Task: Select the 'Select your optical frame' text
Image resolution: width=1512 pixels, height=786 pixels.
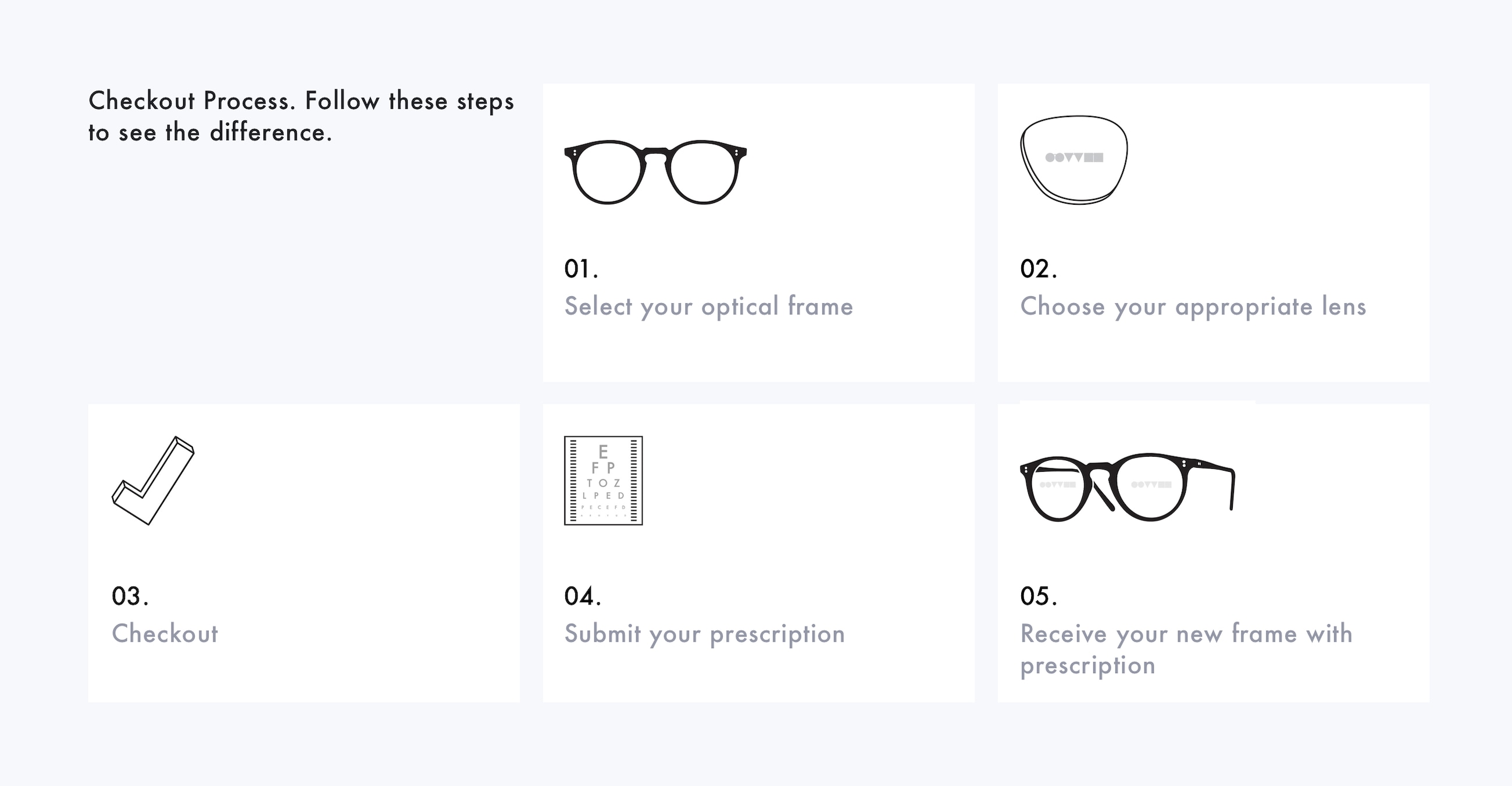Action: [708, 307]
